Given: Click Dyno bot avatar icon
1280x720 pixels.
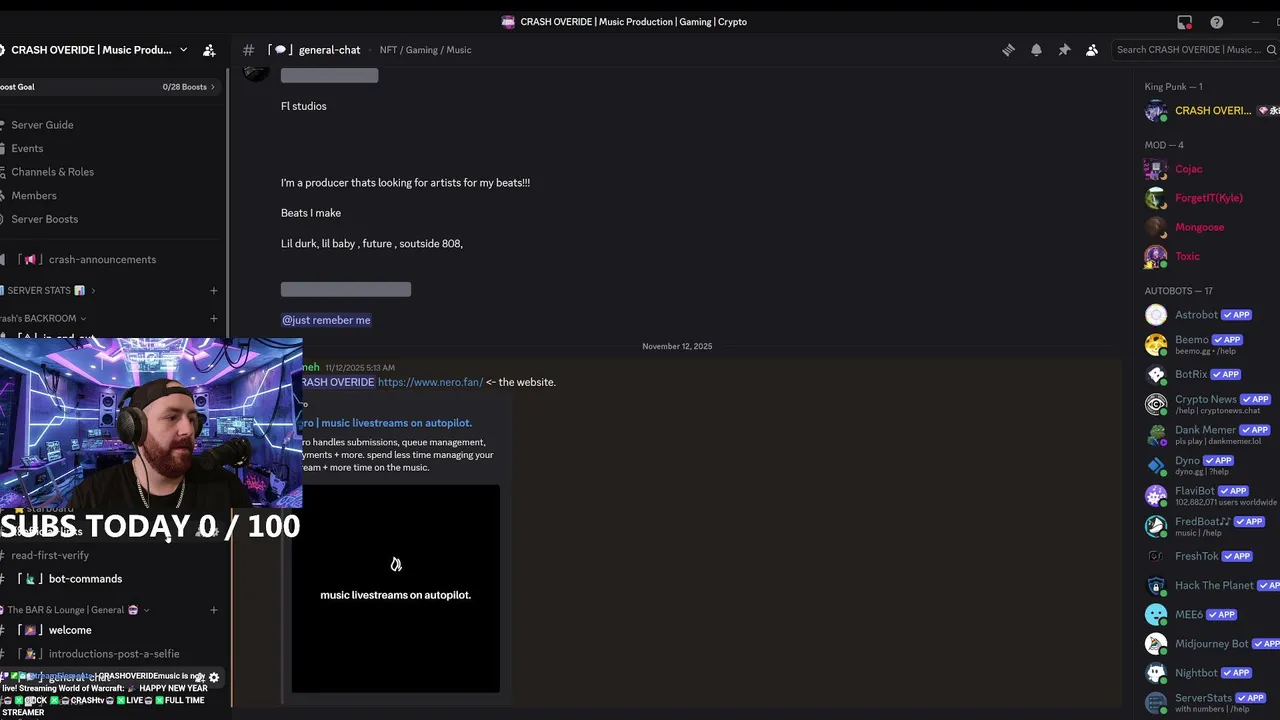Looking at the screenshot, I should [1156, 466].
